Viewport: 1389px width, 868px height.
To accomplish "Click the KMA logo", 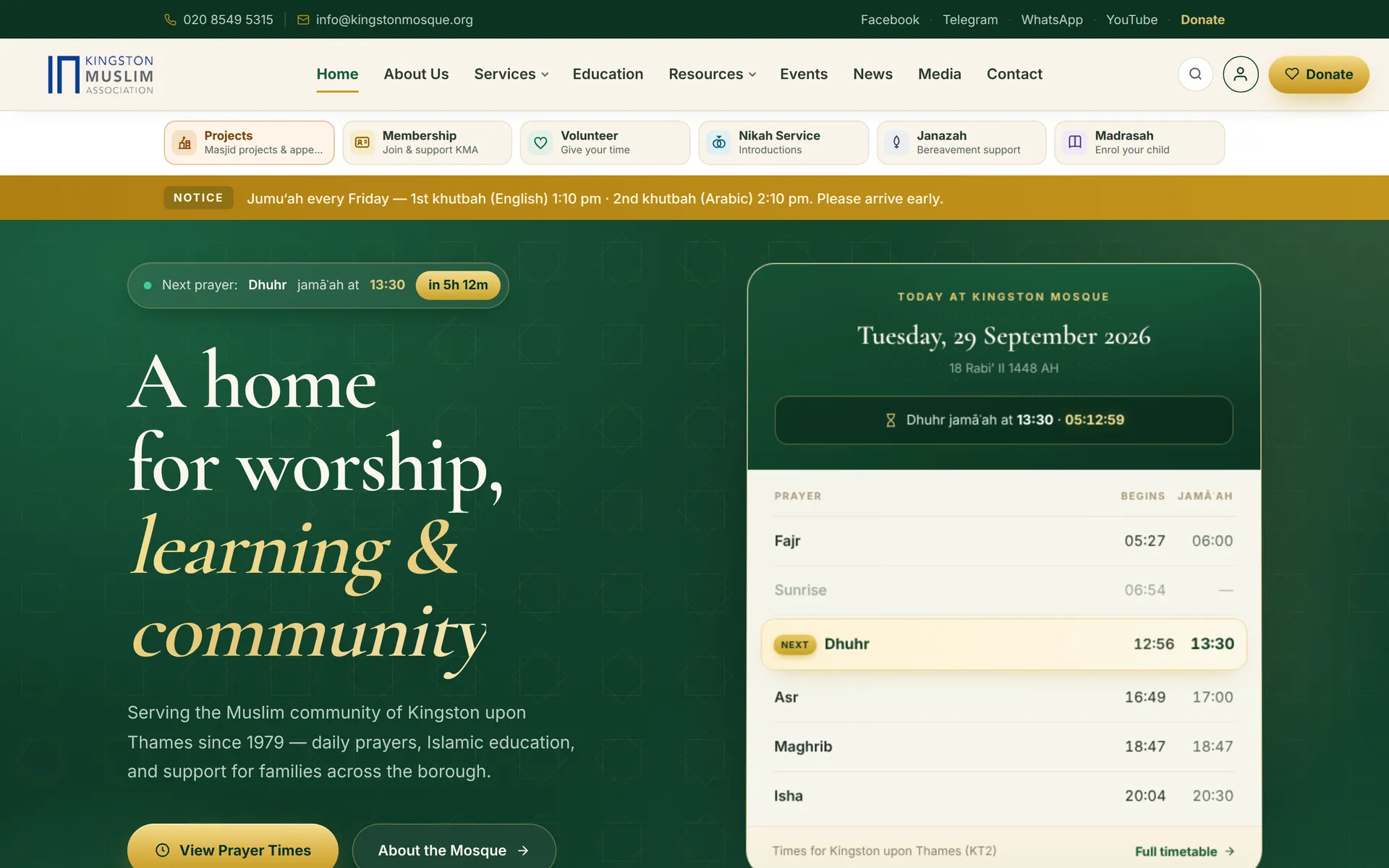I will coord(101,75).
